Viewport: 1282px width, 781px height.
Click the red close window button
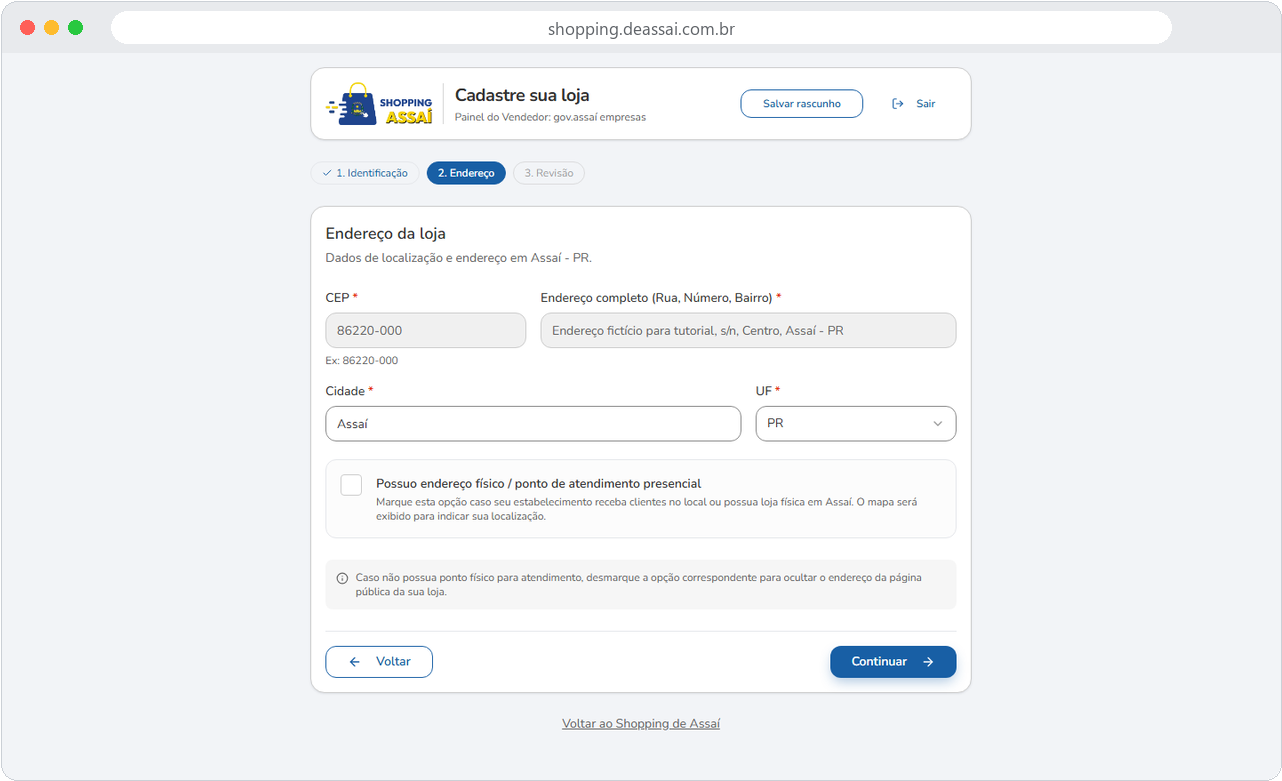point(27,28)
